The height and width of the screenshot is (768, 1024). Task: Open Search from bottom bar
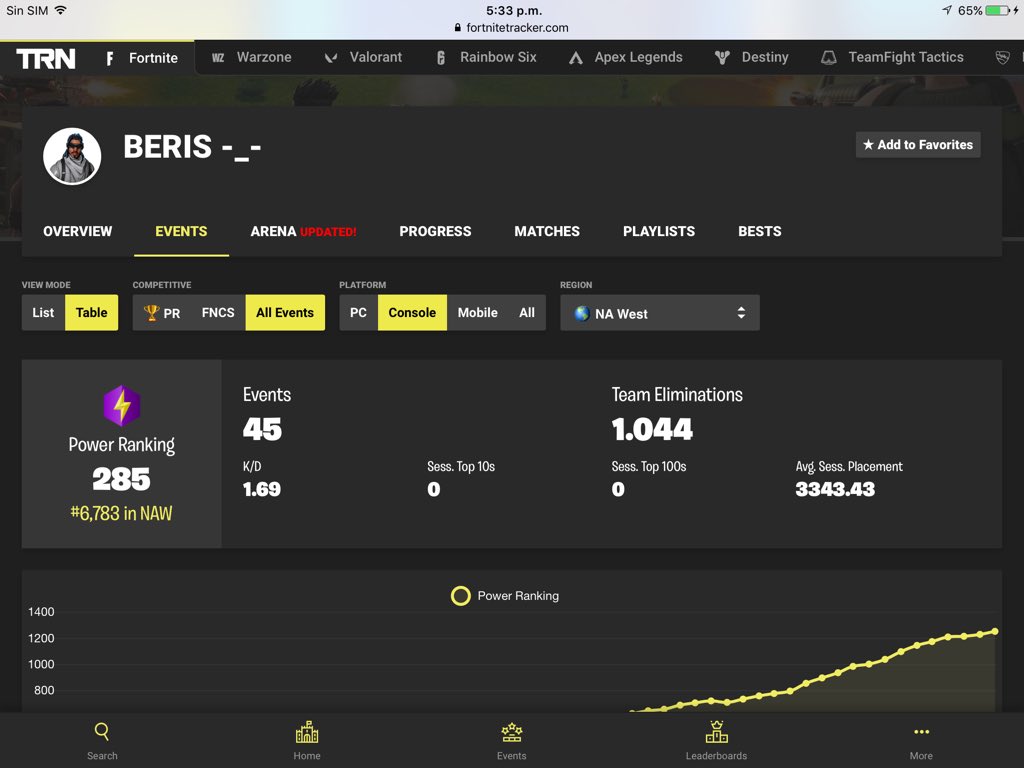(103, 741)
